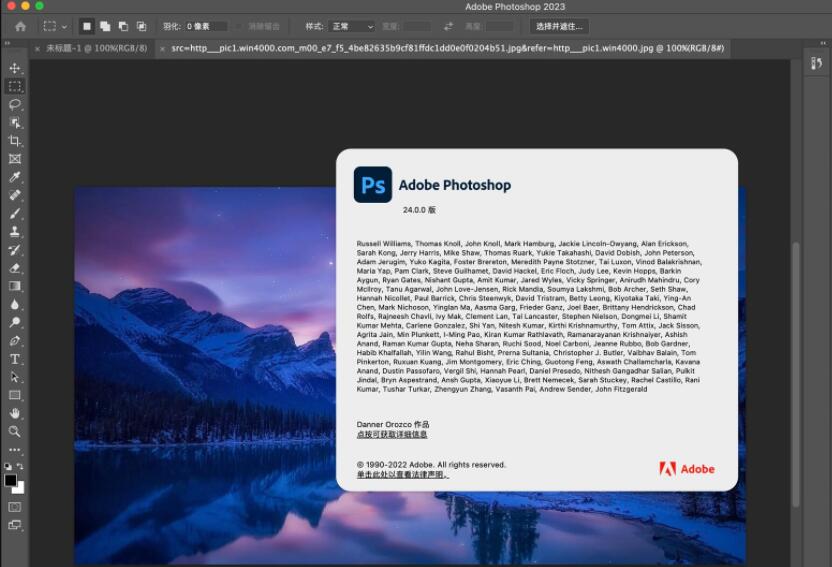Change the screen mode button
832x567 pixels.
tap(15, 525)
